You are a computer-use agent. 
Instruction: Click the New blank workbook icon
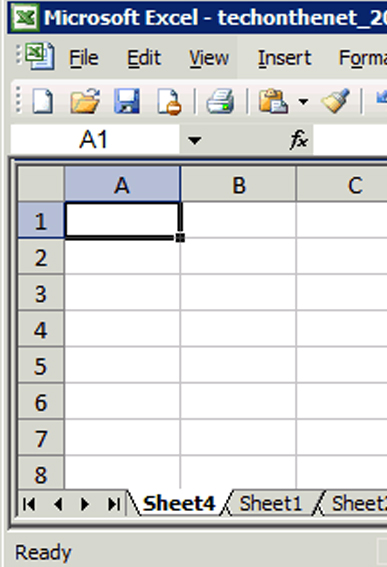click(43, 101)
